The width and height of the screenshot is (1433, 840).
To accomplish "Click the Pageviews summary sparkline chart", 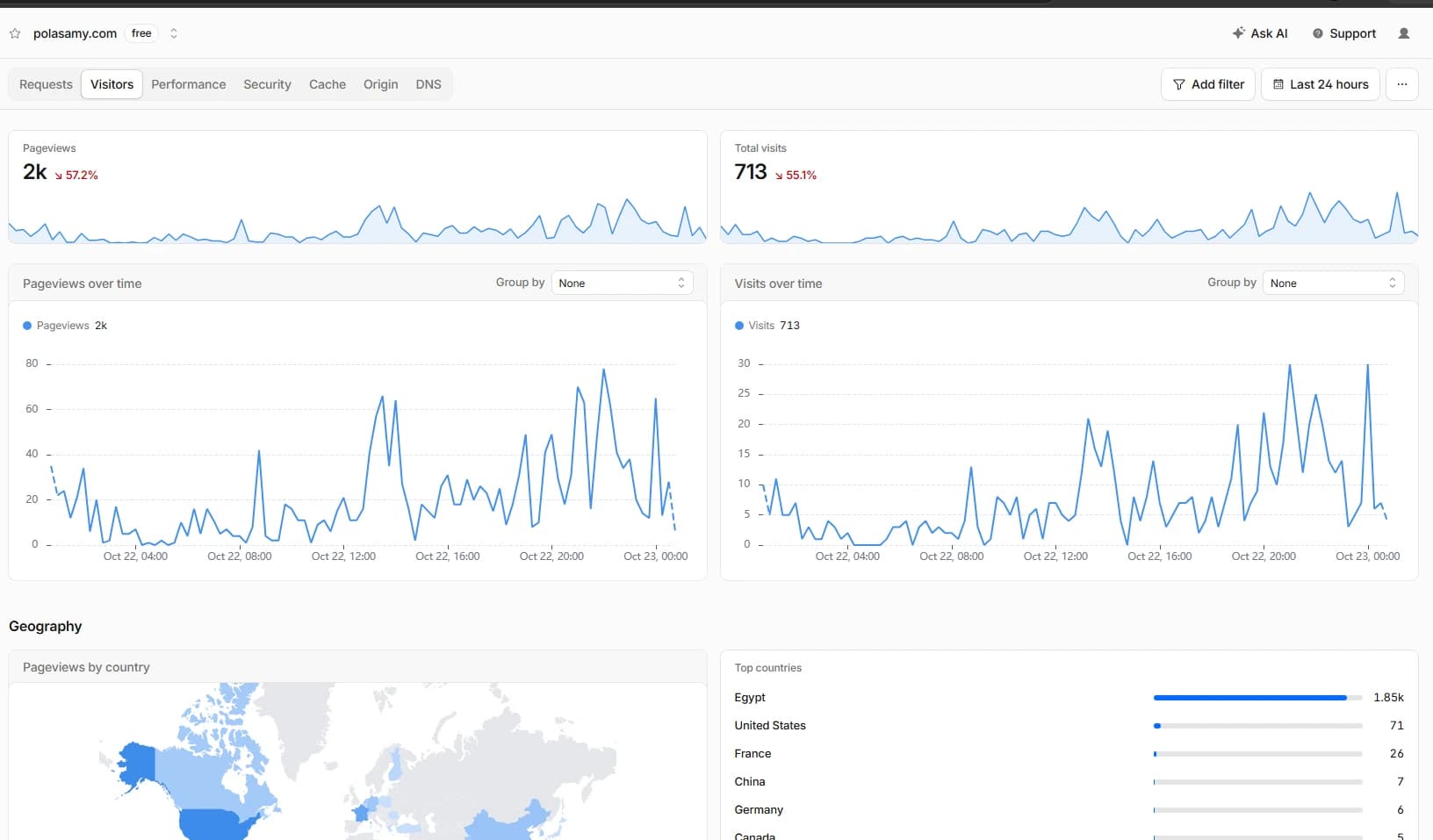I will pos(357,220).
